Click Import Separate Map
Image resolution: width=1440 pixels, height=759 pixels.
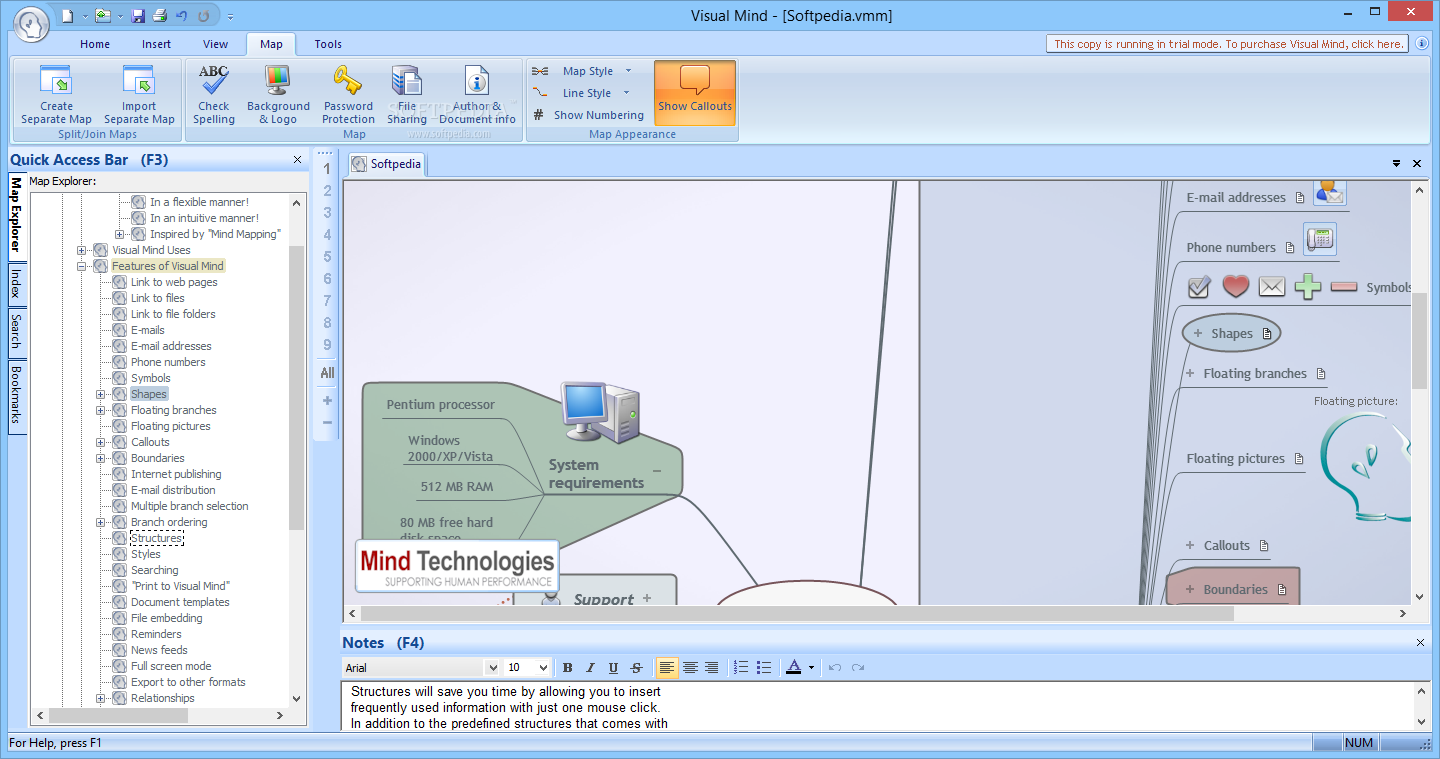[x=139, y=95]
